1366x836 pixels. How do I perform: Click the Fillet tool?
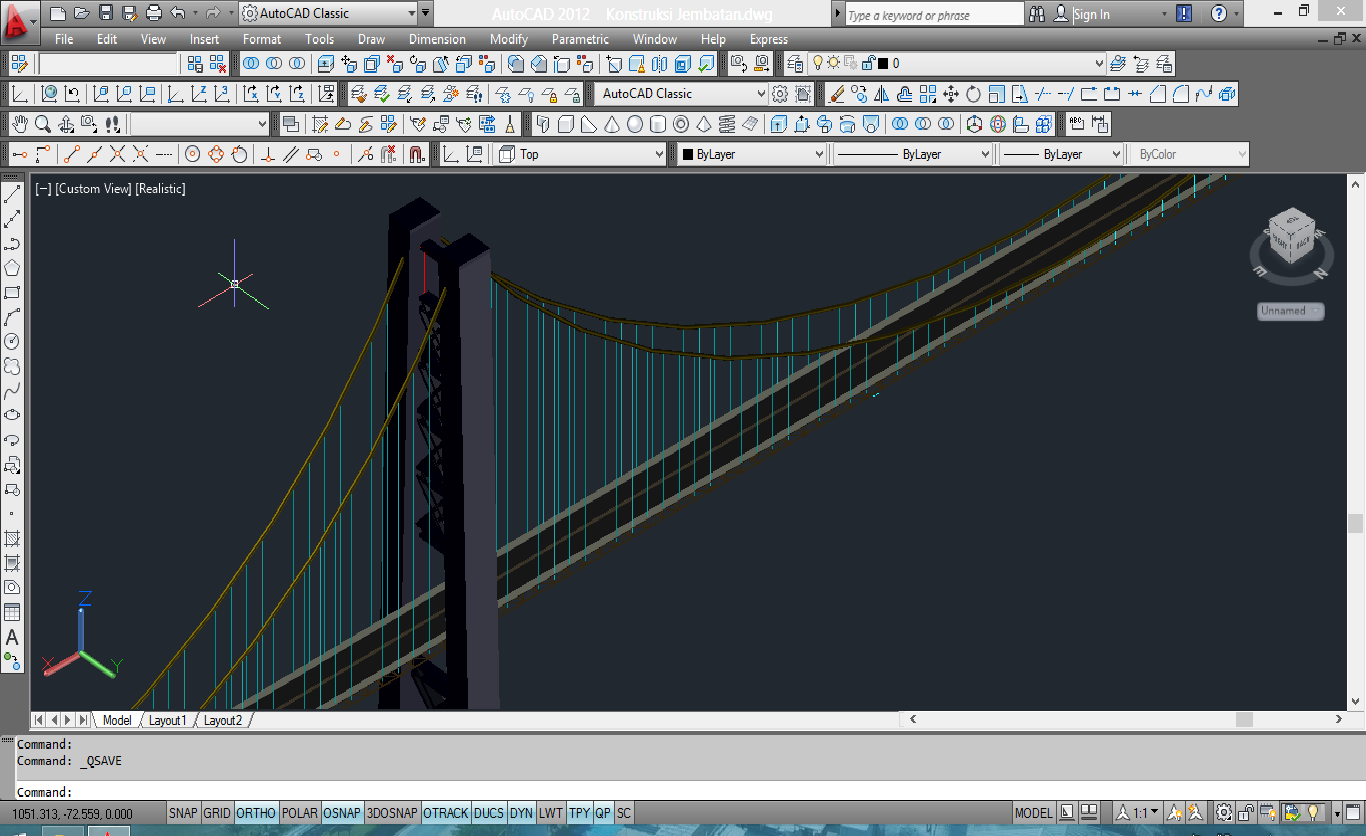coord(1181,94)
